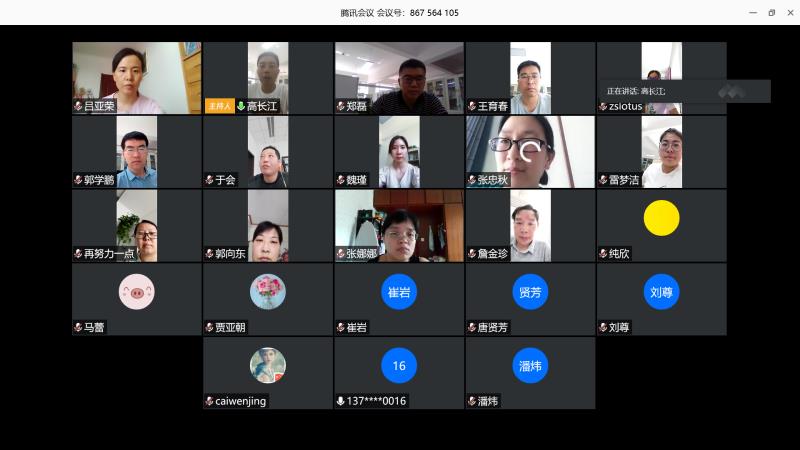Click the flower avatar of 贾亚朝
The width and height of the screenshot is (800, 450).
point(267,292)
